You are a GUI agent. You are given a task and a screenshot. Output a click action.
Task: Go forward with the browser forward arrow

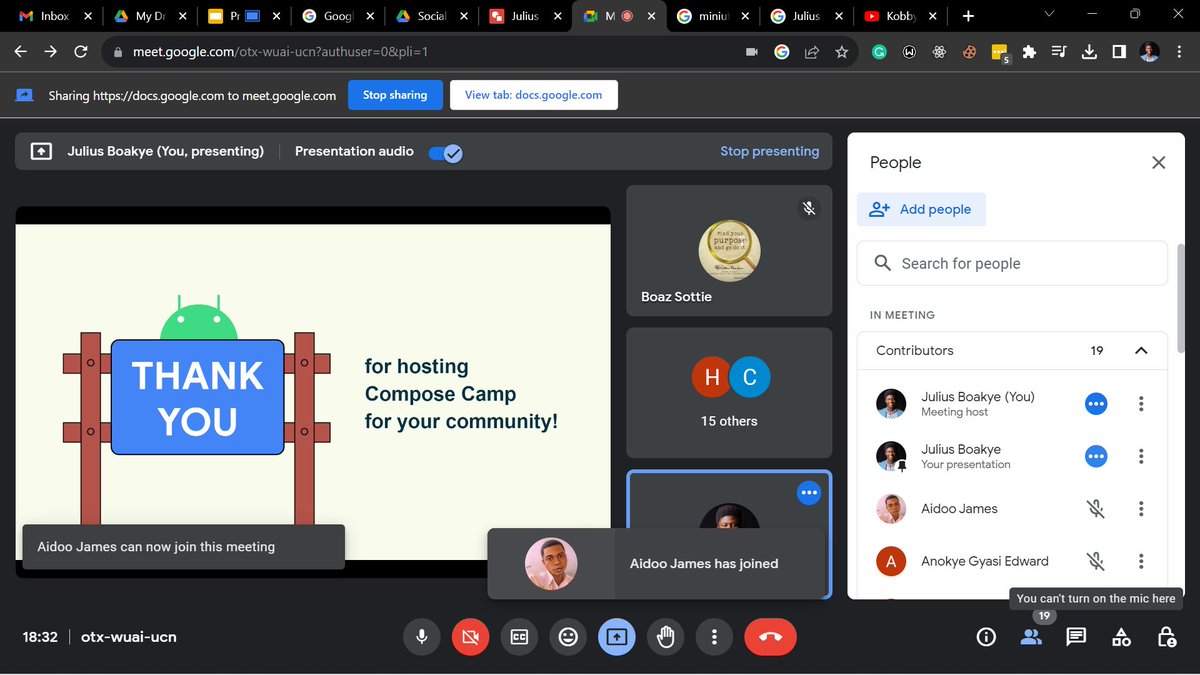tap(51, 52)
